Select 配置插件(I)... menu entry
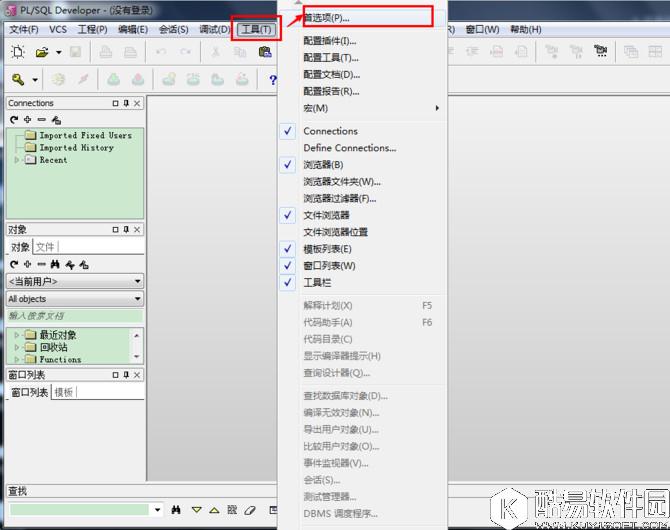Image resolution: width=670 pixels, height=530 pixels. coord(363,41)
